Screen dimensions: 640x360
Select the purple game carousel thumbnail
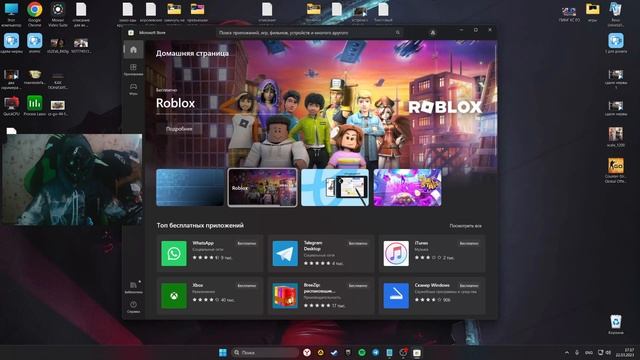pyautogui.click(x=407, y=187)
